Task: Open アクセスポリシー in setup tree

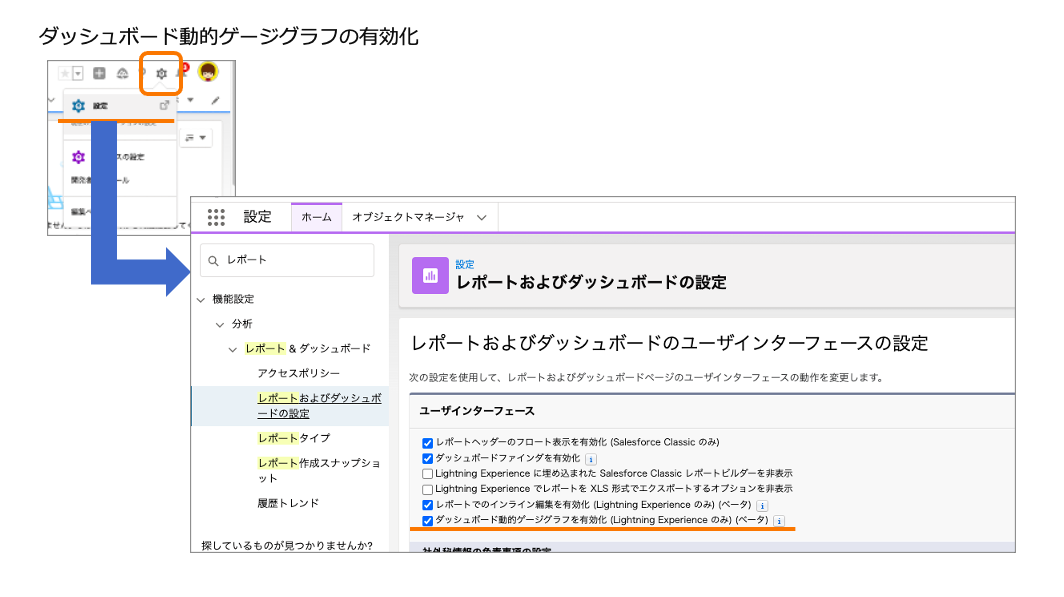Action: coord(299,373)
